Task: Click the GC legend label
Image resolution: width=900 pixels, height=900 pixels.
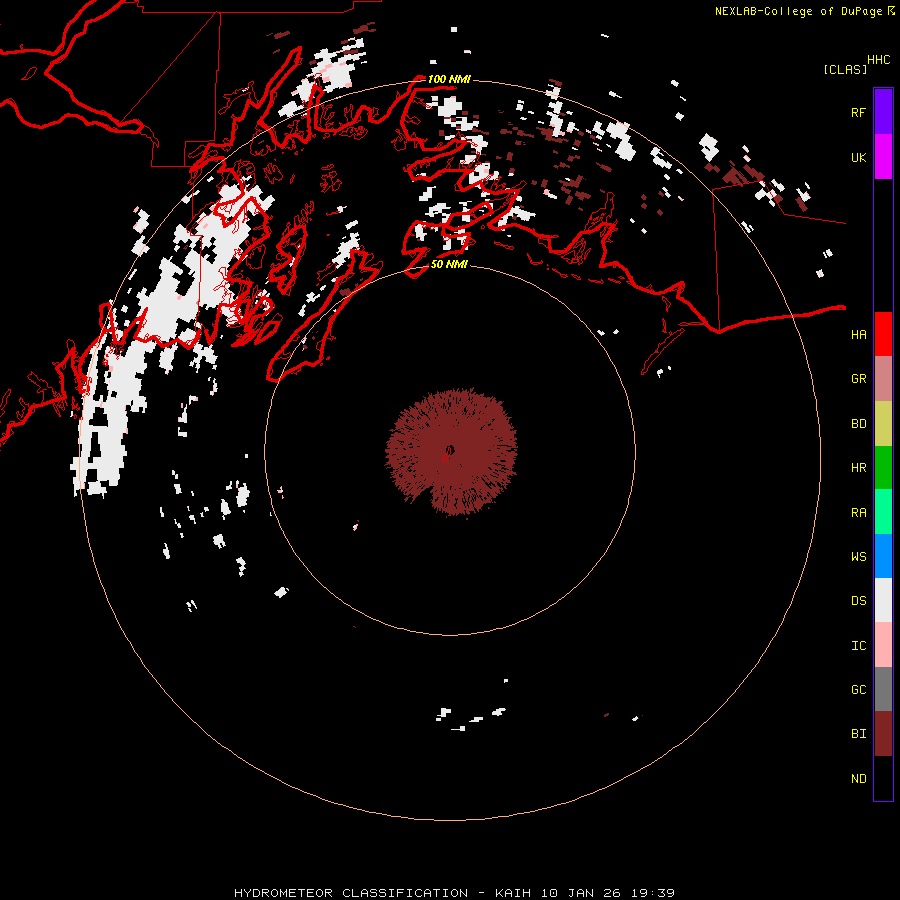Action: pyautogui.click(x=858, y=690)
